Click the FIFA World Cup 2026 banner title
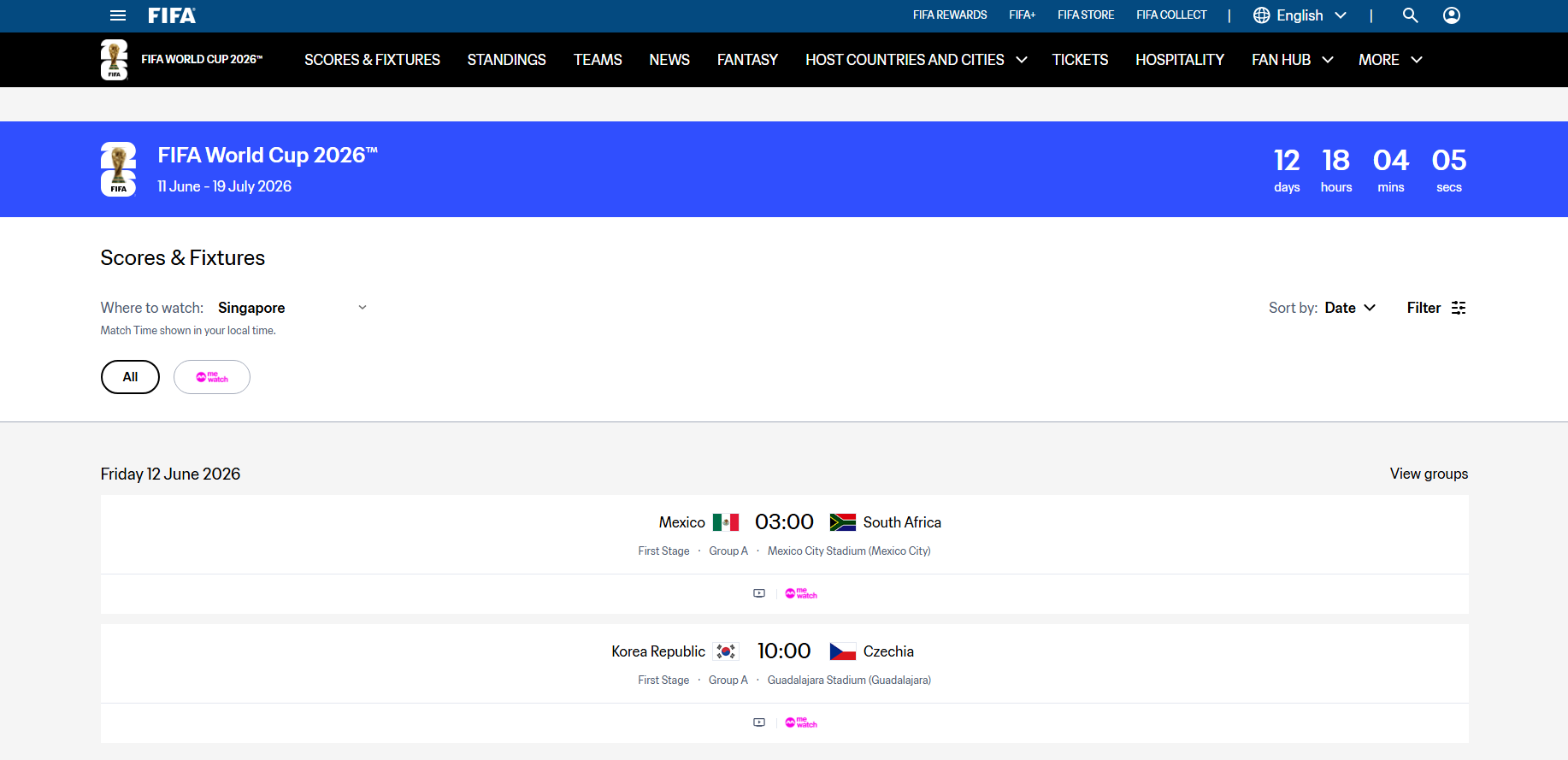Image resolution: width=1568 pixels, height=760 pixels. pyautogui.click(x=268, y=155)
